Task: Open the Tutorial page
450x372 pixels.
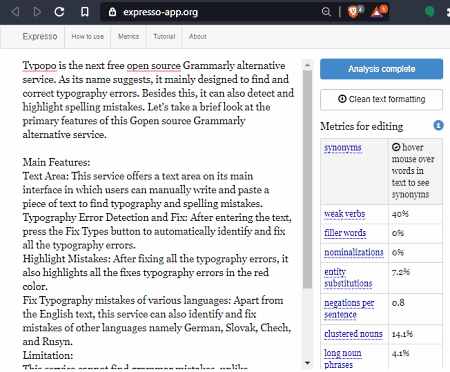Action: [164, 37]
